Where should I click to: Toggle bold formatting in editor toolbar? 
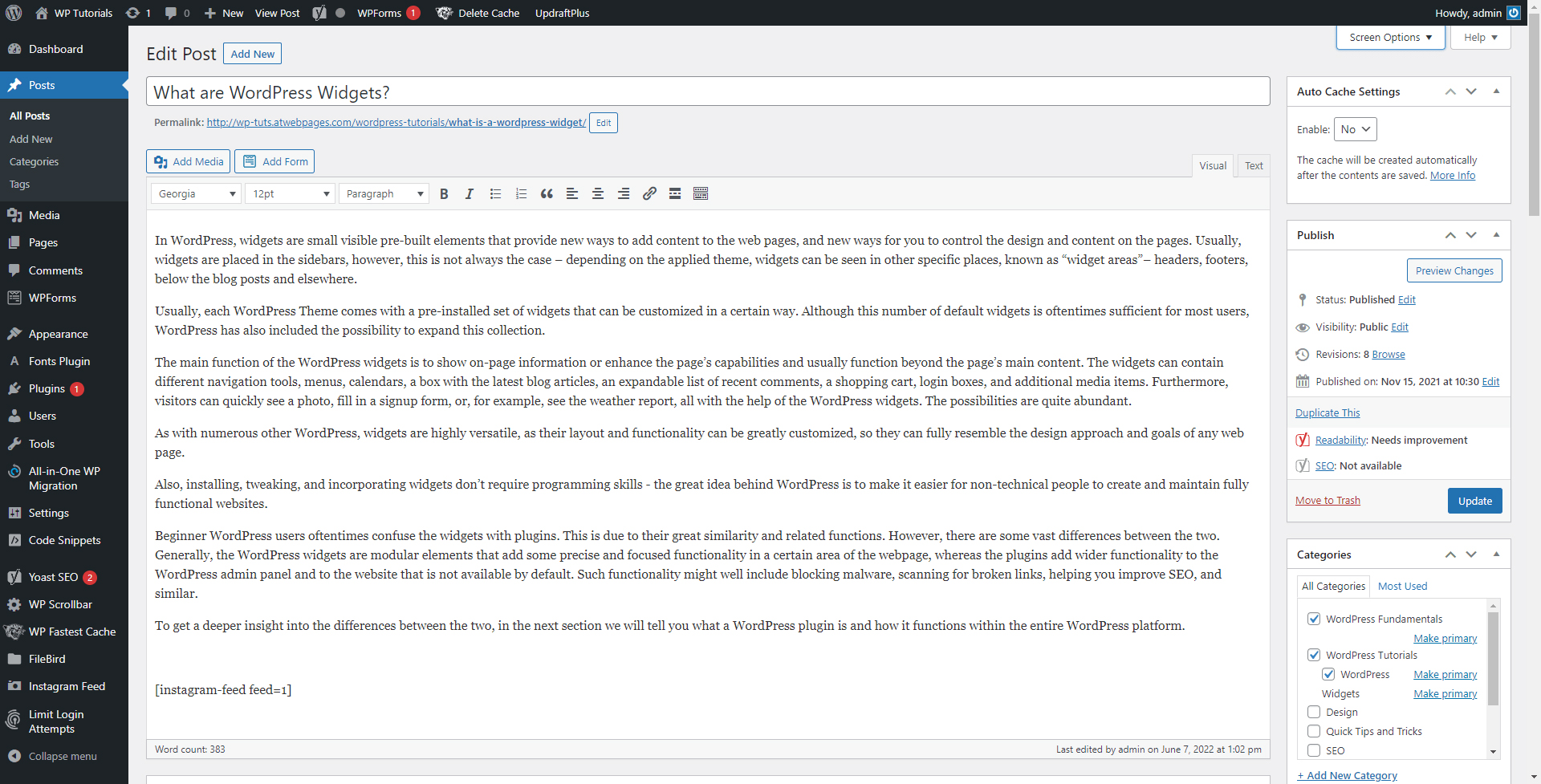[x=444, y=193]
